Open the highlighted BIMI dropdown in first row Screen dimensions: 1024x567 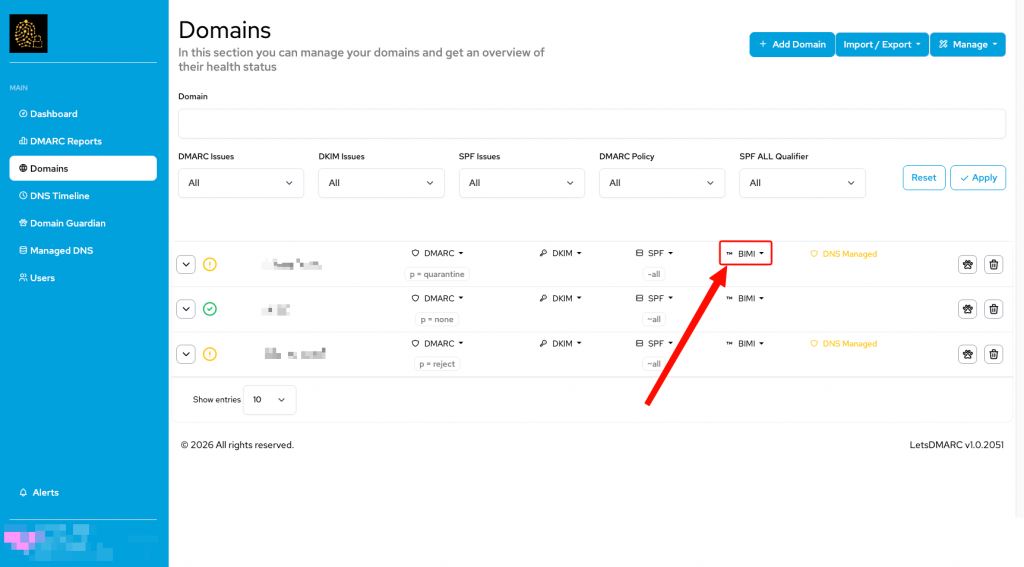tap(745, 253)
